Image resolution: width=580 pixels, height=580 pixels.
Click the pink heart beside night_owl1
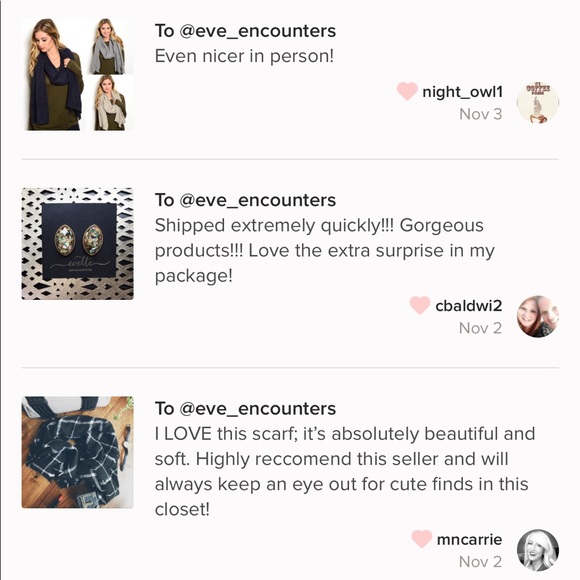click(x=407, y=91)
